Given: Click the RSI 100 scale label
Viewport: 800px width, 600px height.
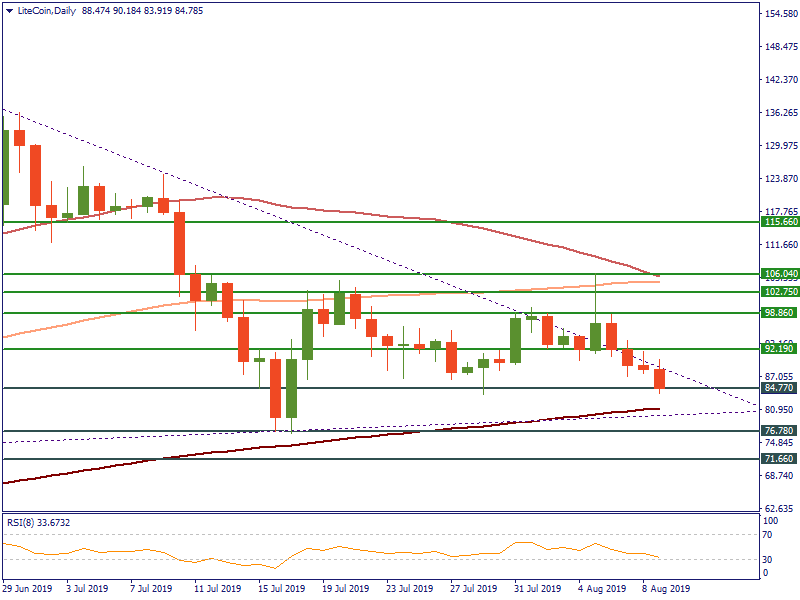Looking at the screenshot, I should (x=770, y=521).
